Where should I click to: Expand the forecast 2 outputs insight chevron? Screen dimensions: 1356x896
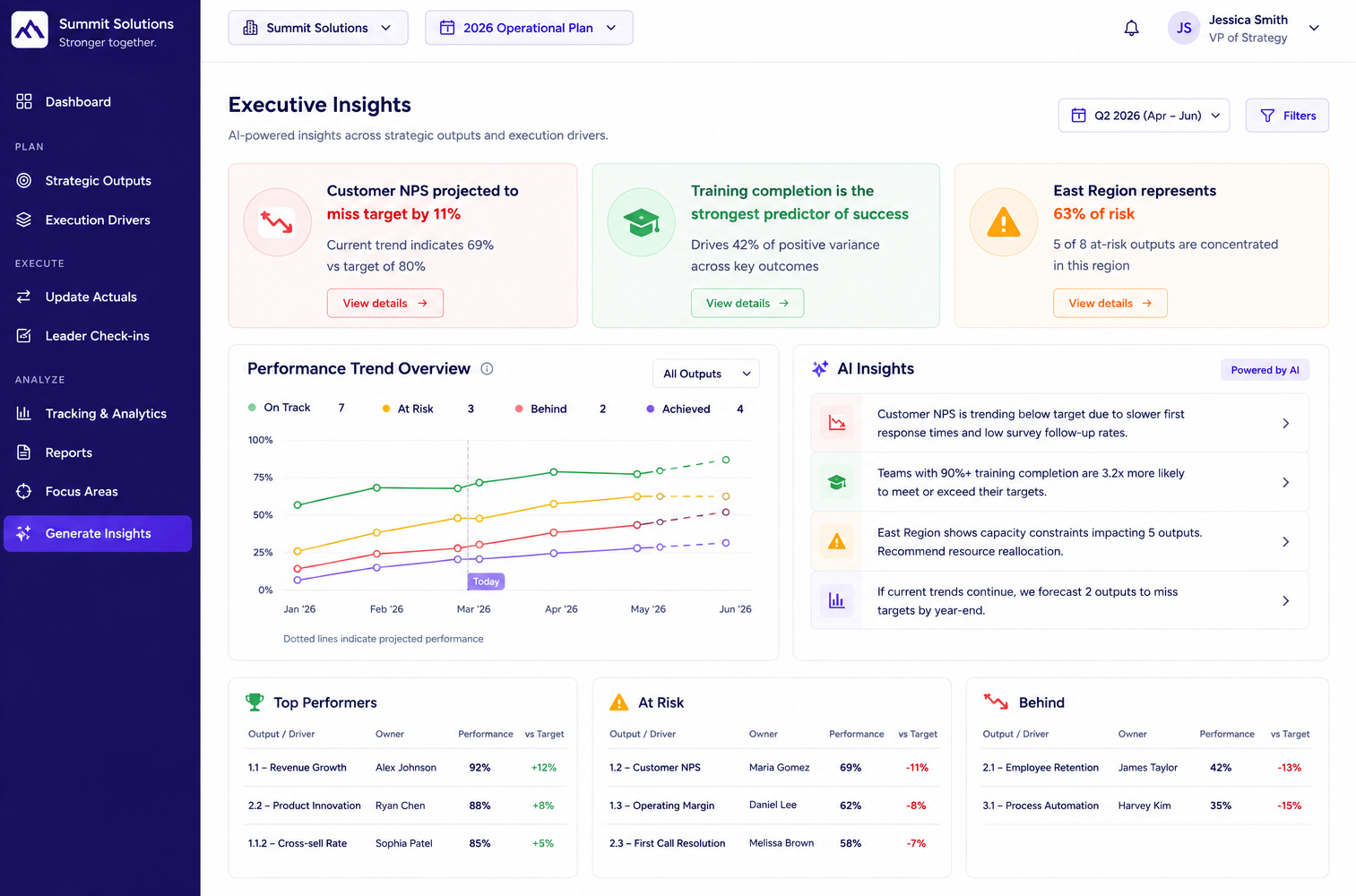click(x=1285, y=600)
